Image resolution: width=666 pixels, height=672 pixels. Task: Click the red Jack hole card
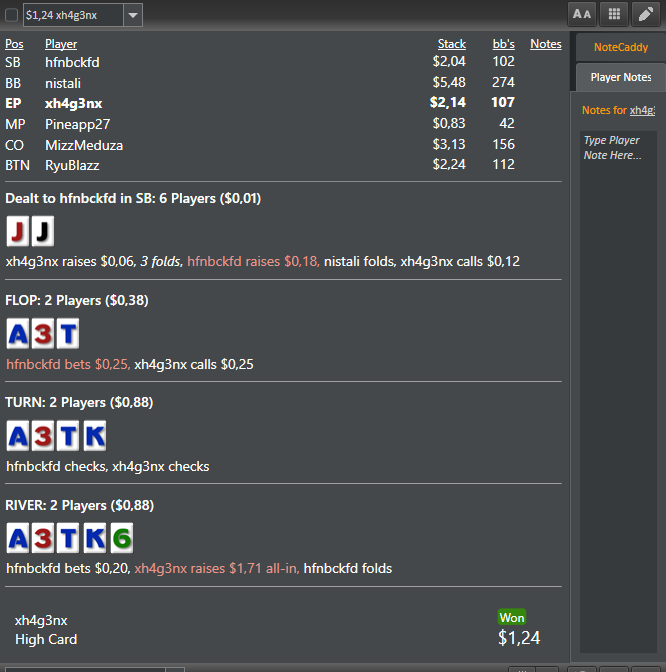(18, 231)
